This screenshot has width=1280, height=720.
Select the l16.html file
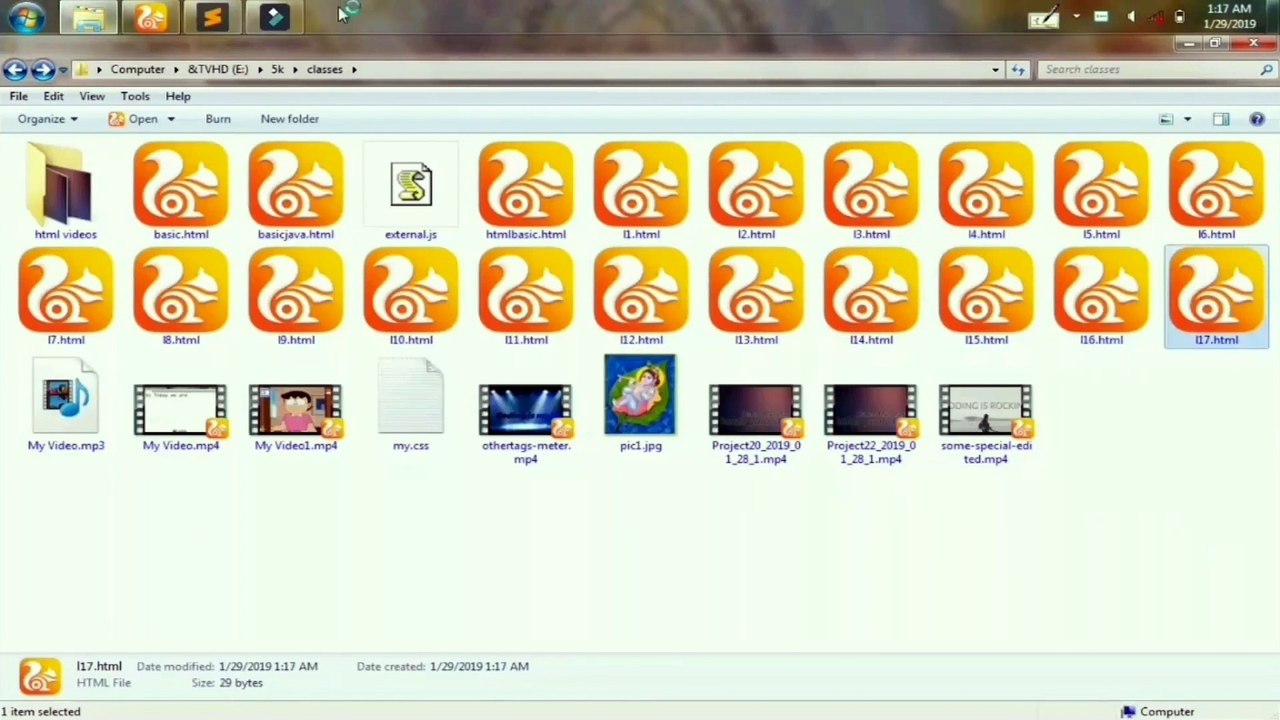pyautogui.click(x=1101, y=297)
